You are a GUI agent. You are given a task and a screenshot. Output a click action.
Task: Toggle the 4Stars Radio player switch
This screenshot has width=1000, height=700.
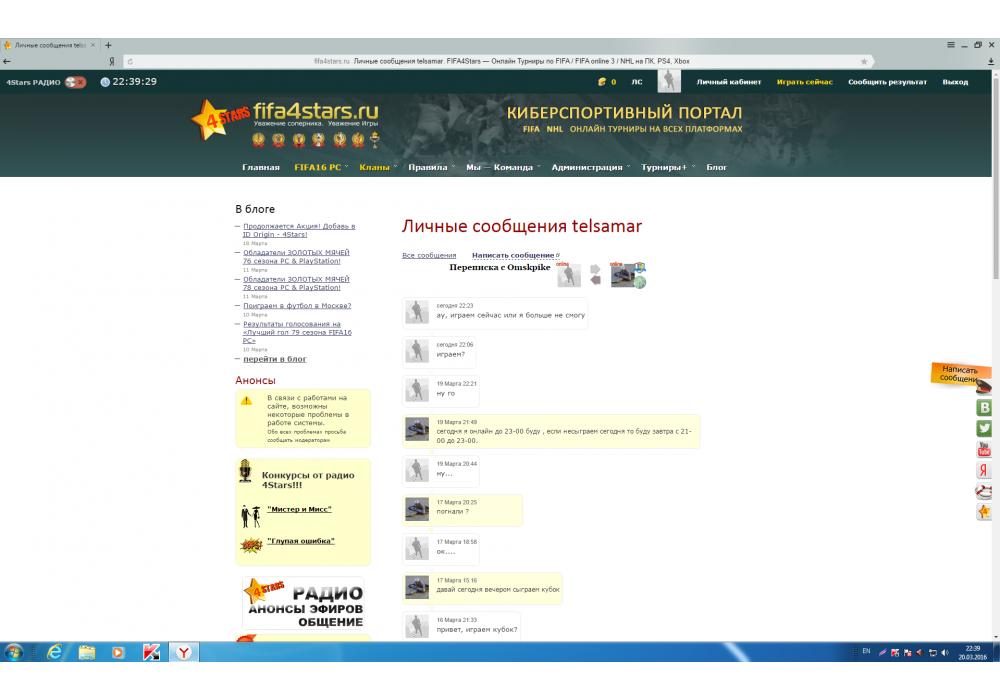click(x=75, y=82)
